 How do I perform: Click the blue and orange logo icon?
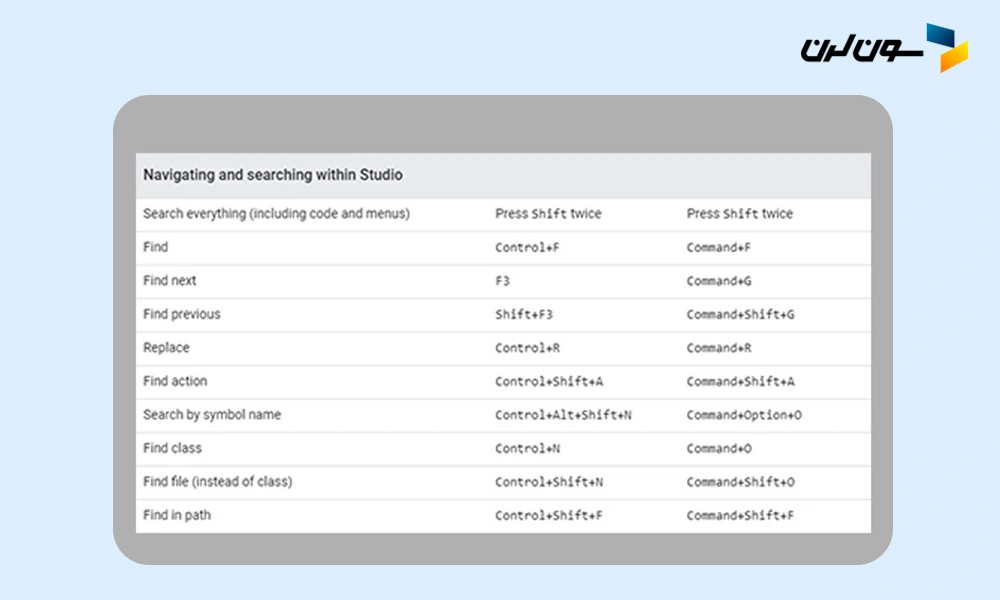(x=946, y=47)
